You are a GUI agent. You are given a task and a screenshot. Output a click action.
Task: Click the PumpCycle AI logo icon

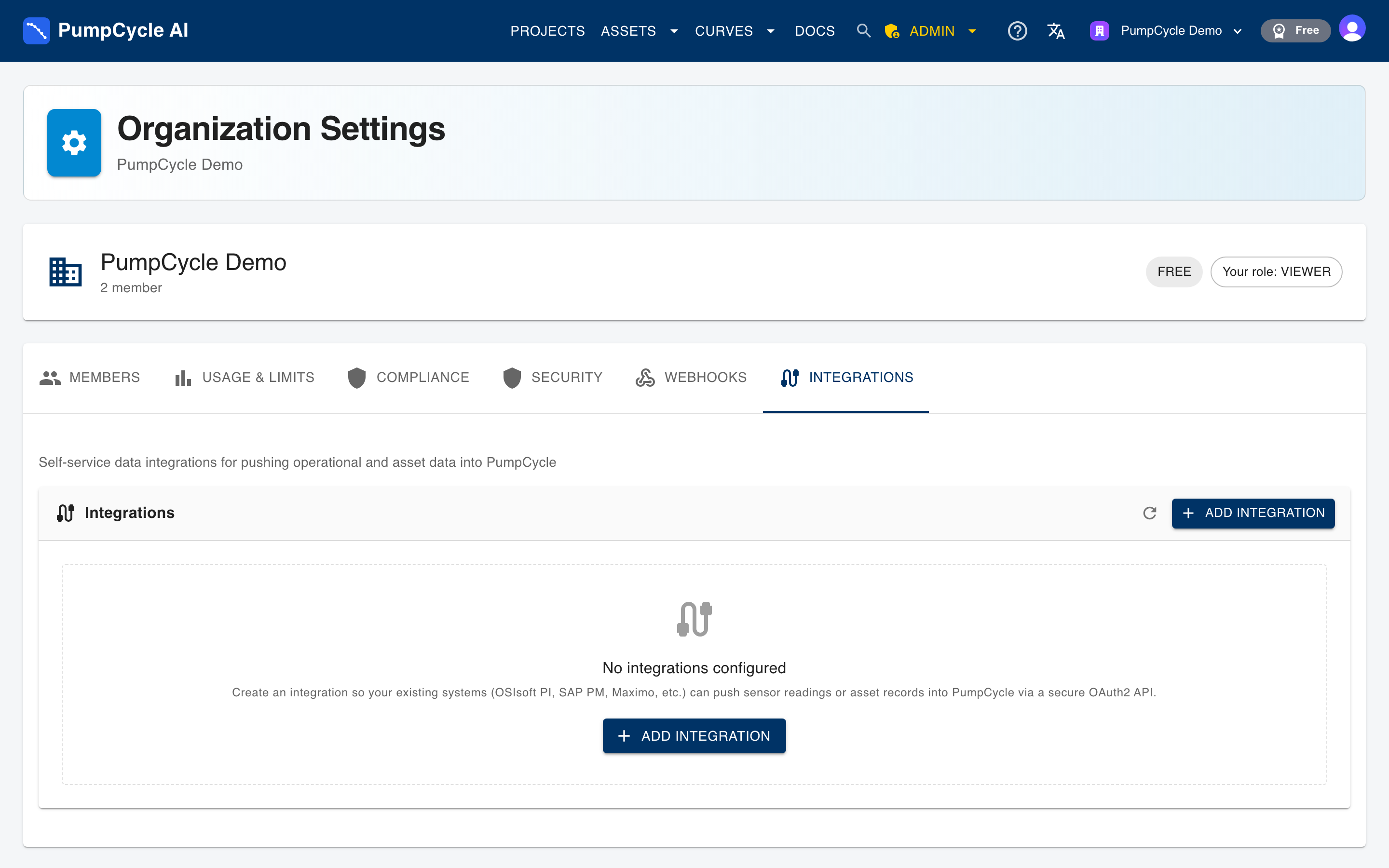click(x=36, y=30)
